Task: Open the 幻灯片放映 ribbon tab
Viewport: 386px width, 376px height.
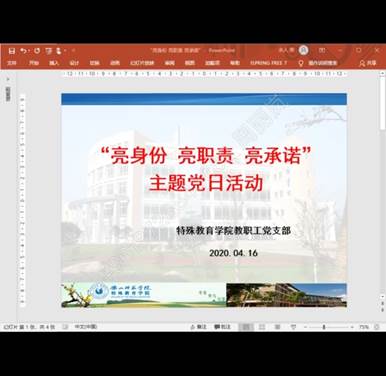Action: click(x=142, y=63)
